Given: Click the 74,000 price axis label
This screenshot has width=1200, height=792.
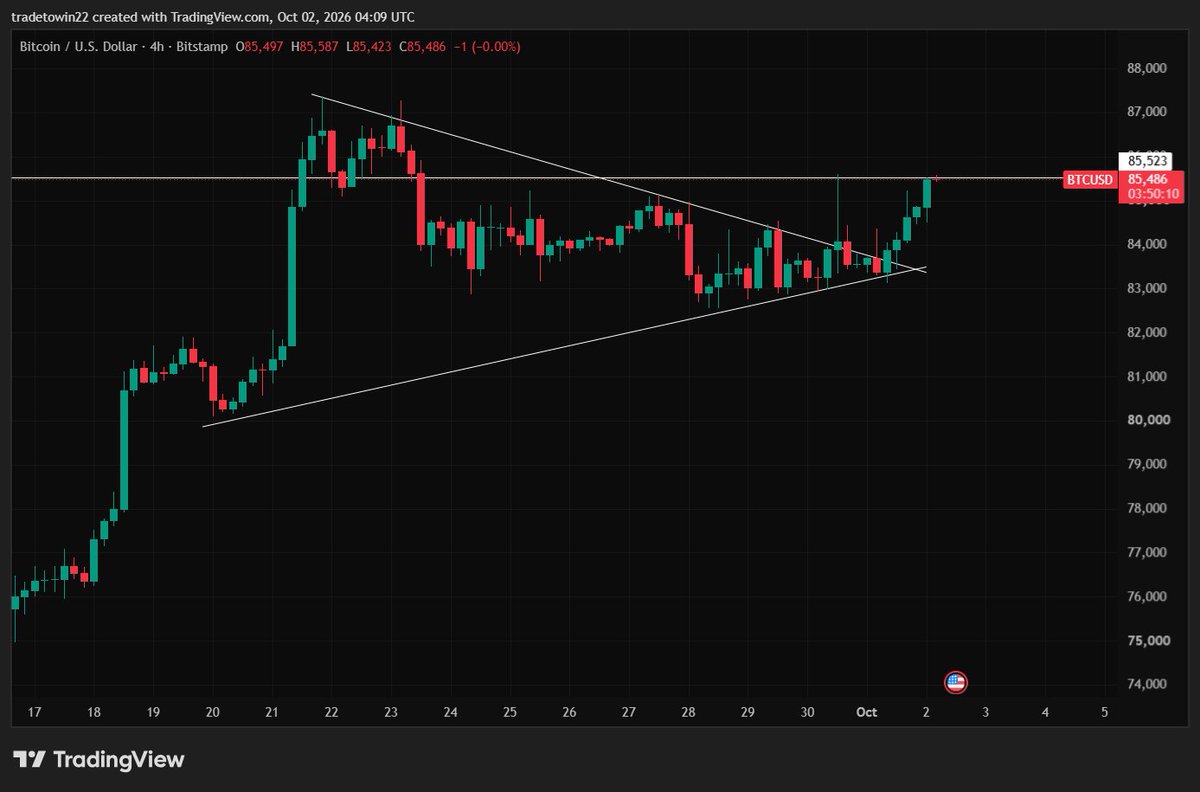Looking at the screenshot, I should [1147, 684].
